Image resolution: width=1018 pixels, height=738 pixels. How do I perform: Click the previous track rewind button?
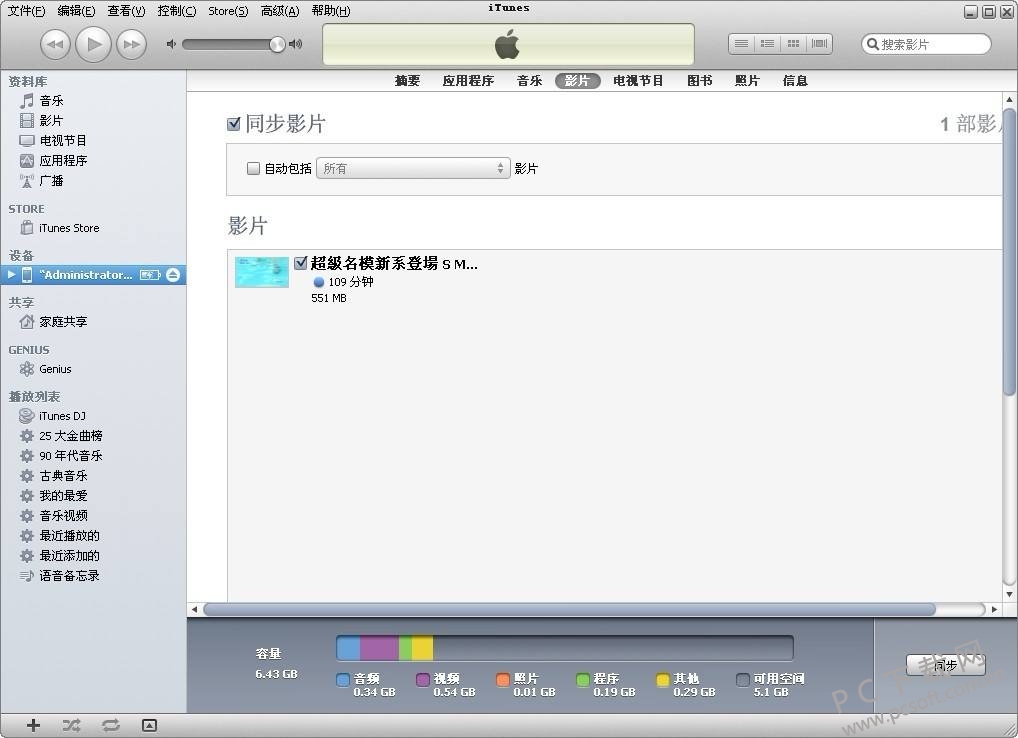point(55,45)
